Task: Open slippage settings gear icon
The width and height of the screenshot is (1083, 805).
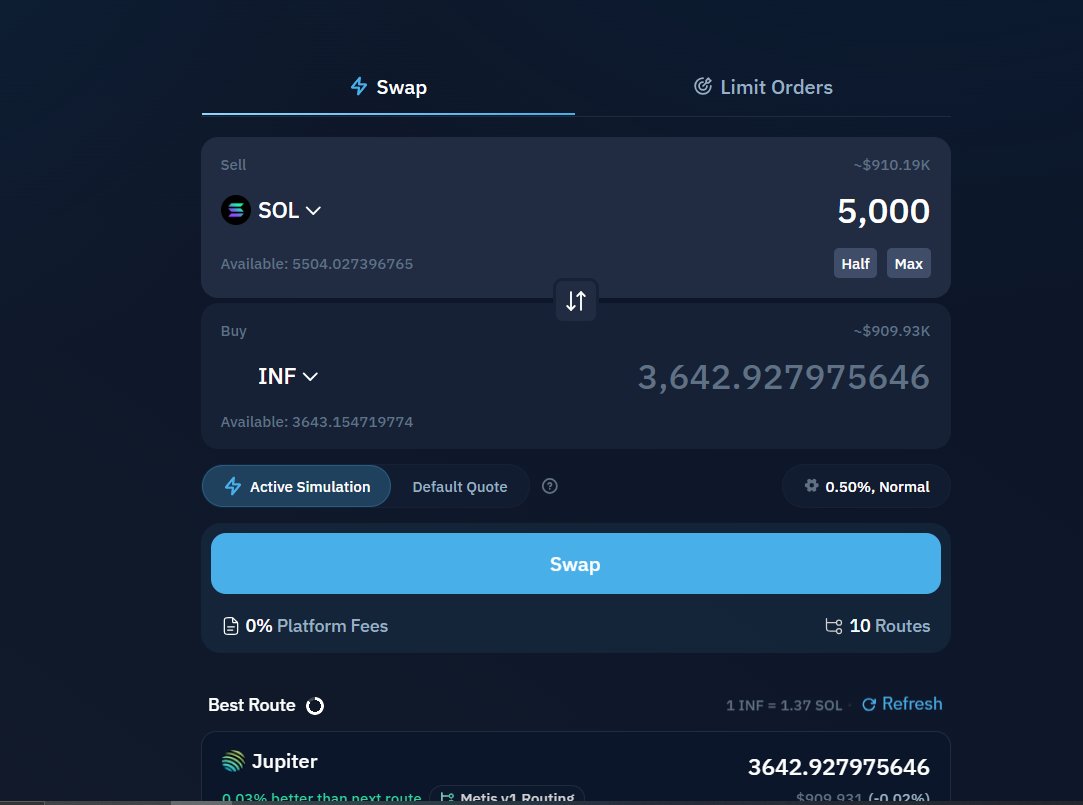Action: (x=811, y=486)
